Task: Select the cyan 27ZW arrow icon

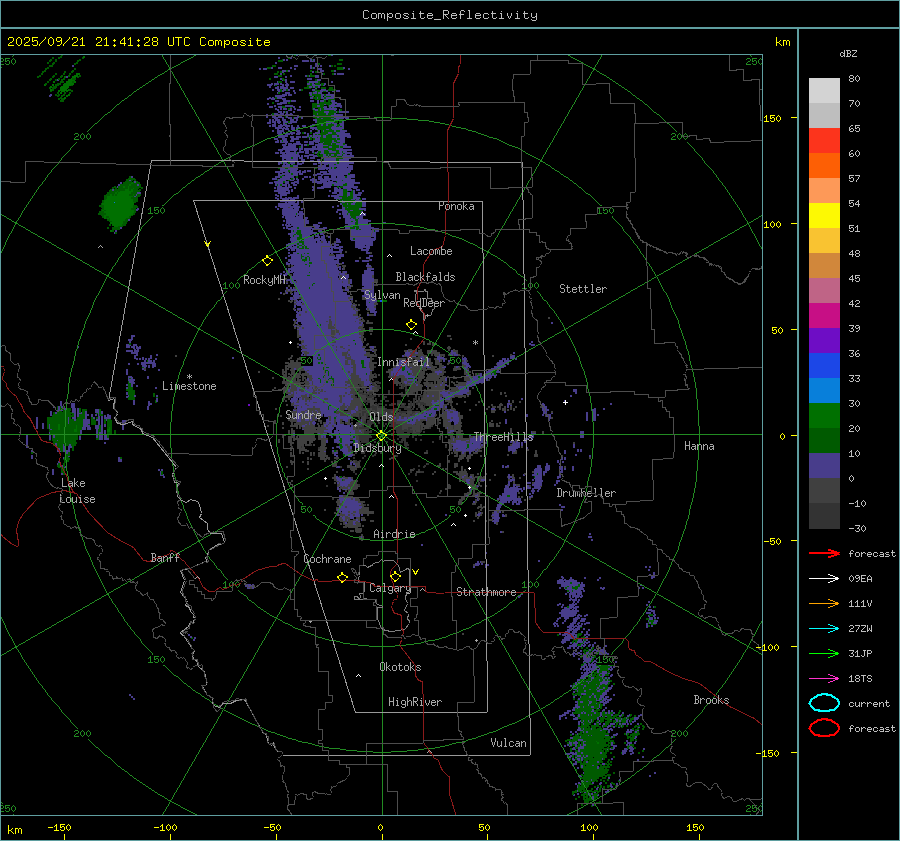Action: coord(823,628)
